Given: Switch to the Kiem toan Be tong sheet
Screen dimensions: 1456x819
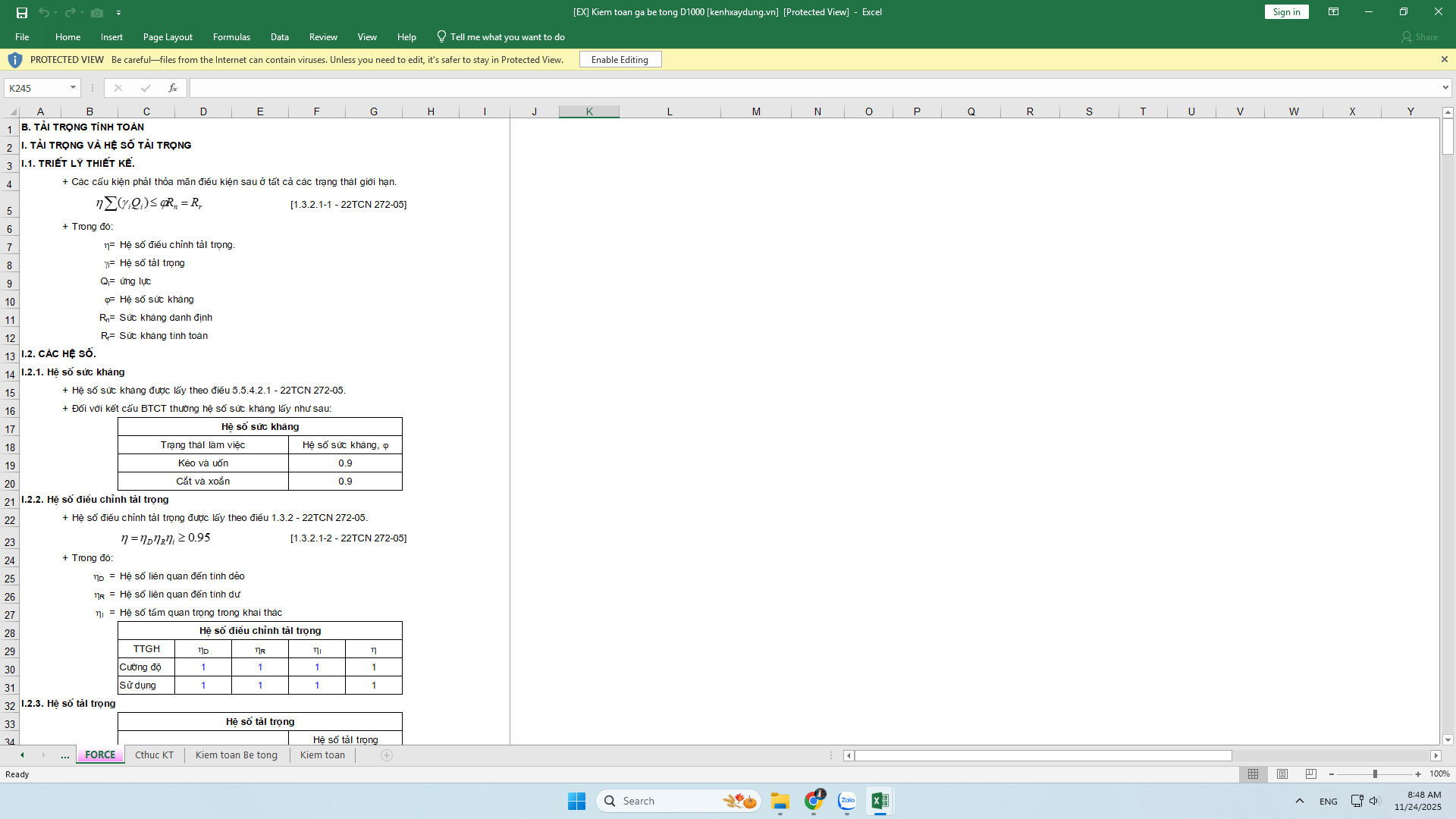Looking at the screenshot, I should click(236, 755).
